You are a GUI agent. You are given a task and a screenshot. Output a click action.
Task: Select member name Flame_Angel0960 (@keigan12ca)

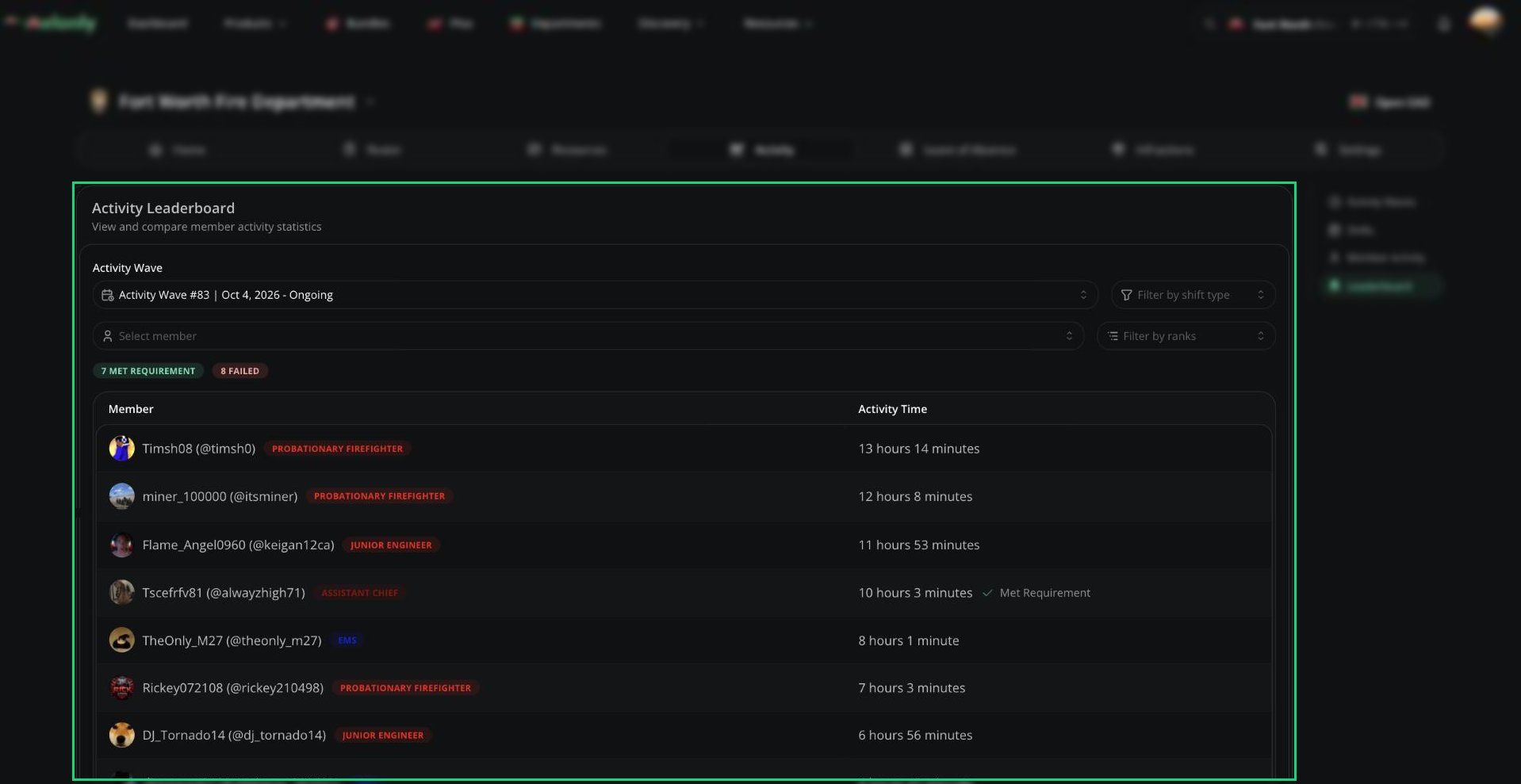click(x=238, y=545)
